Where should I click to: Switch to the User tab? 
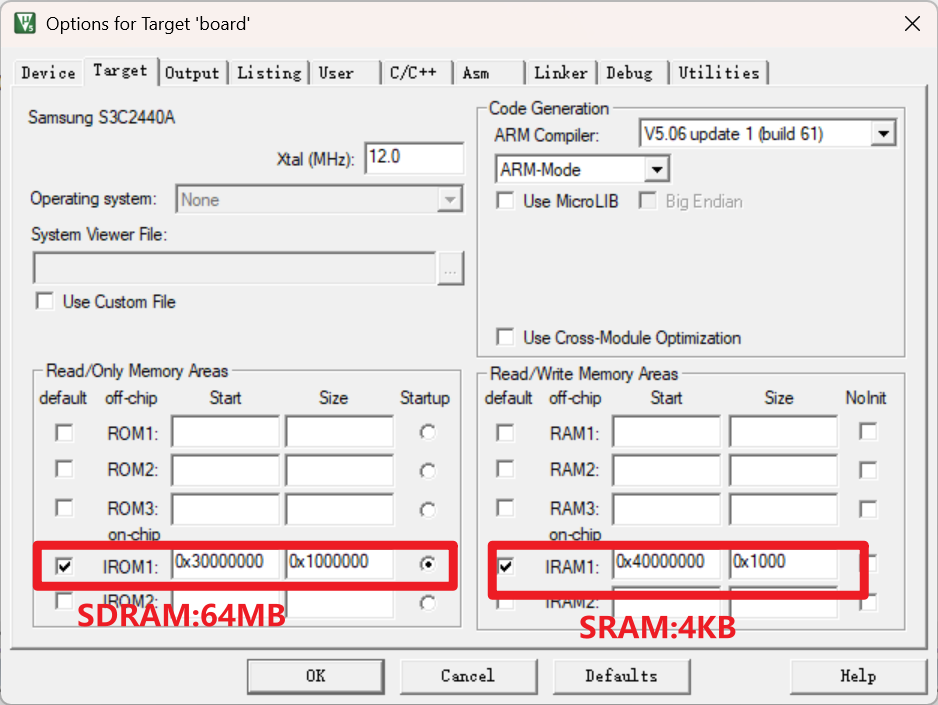click(x=344, y=73)
